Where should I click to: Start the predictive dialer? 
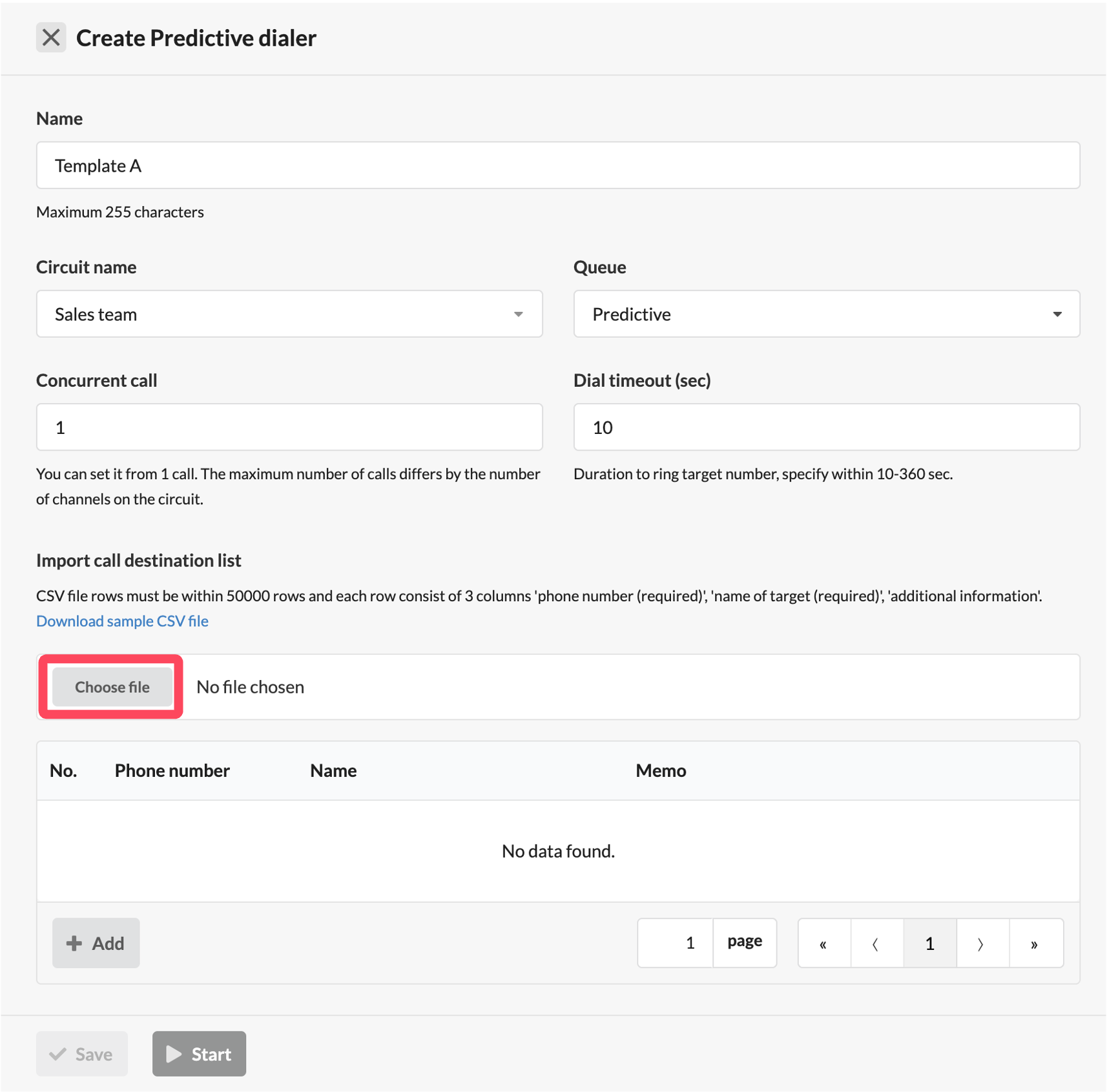click(x=199, y=1054)
